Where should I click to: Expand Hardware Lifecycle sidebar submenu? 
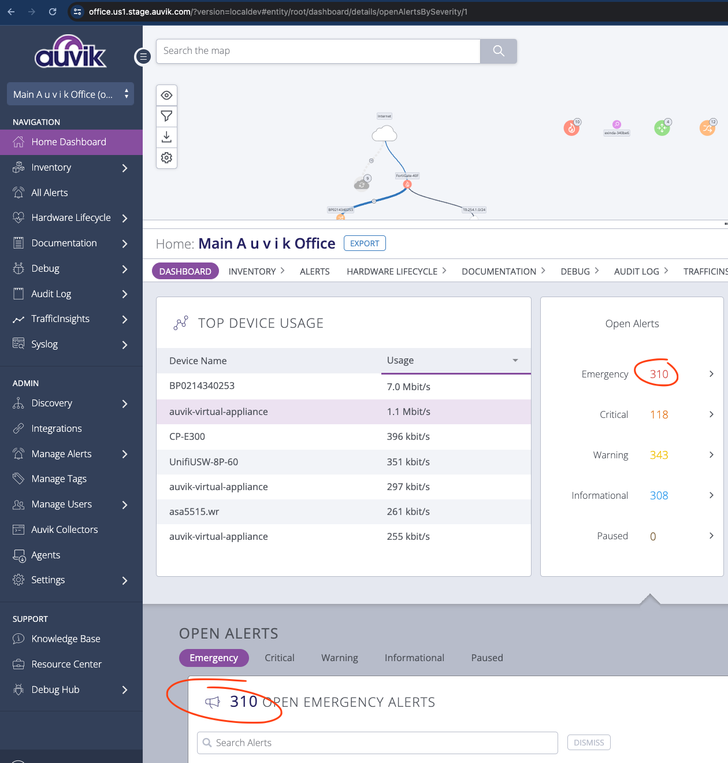125,218
